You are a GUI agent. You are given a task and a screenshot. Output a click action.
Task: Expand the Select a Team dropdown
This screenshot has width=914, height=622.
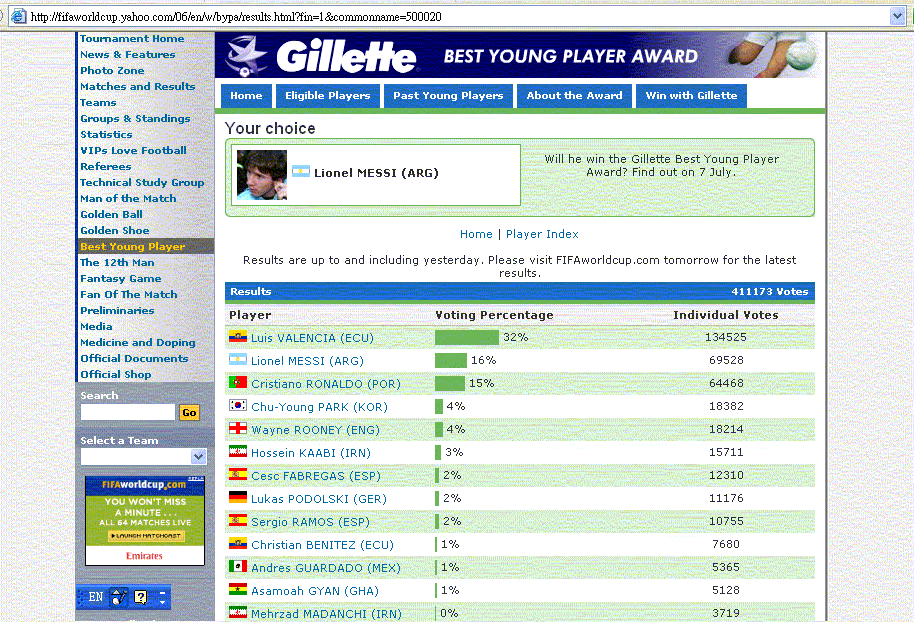click(x=199, y=456)
